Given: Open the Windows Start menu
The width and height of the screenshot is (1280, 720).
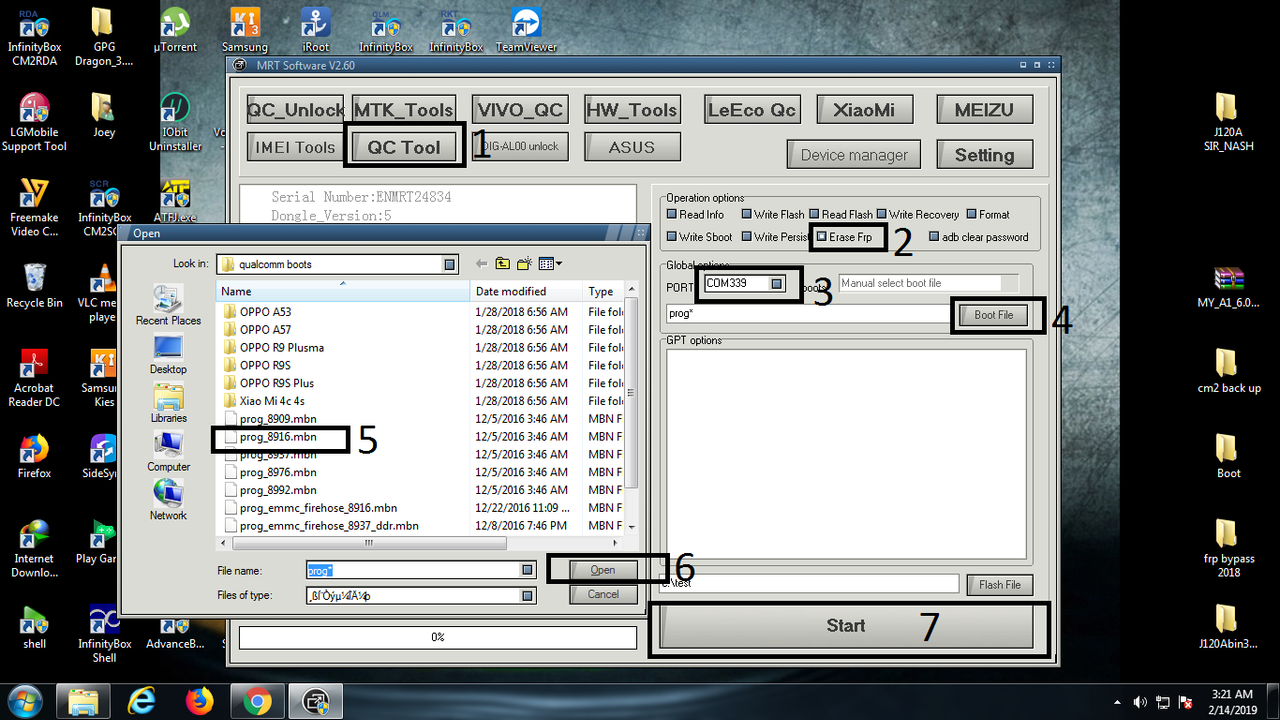Looking at the screenshot, I should tap(23, 702).
